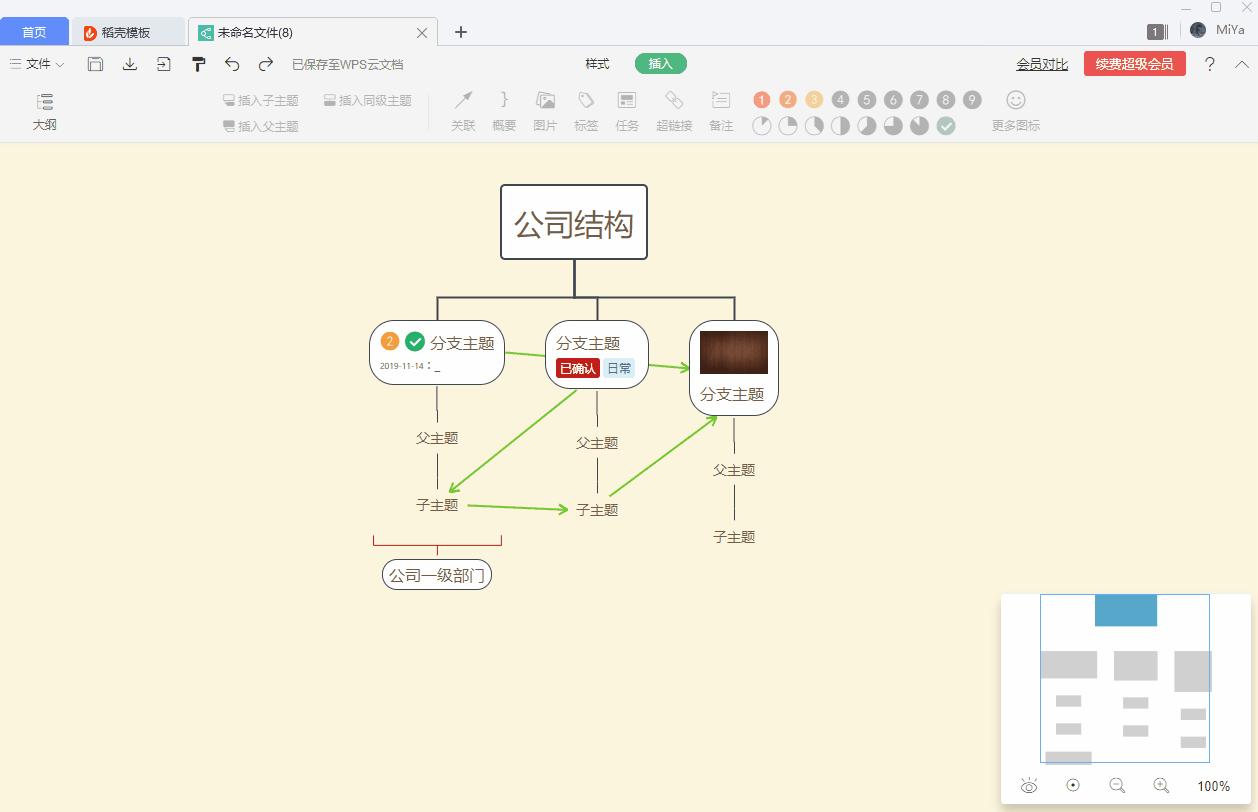The height and width of the screenshot is (812, 1258).
Task: Click the green 插入 insert button
Action: 660,62
